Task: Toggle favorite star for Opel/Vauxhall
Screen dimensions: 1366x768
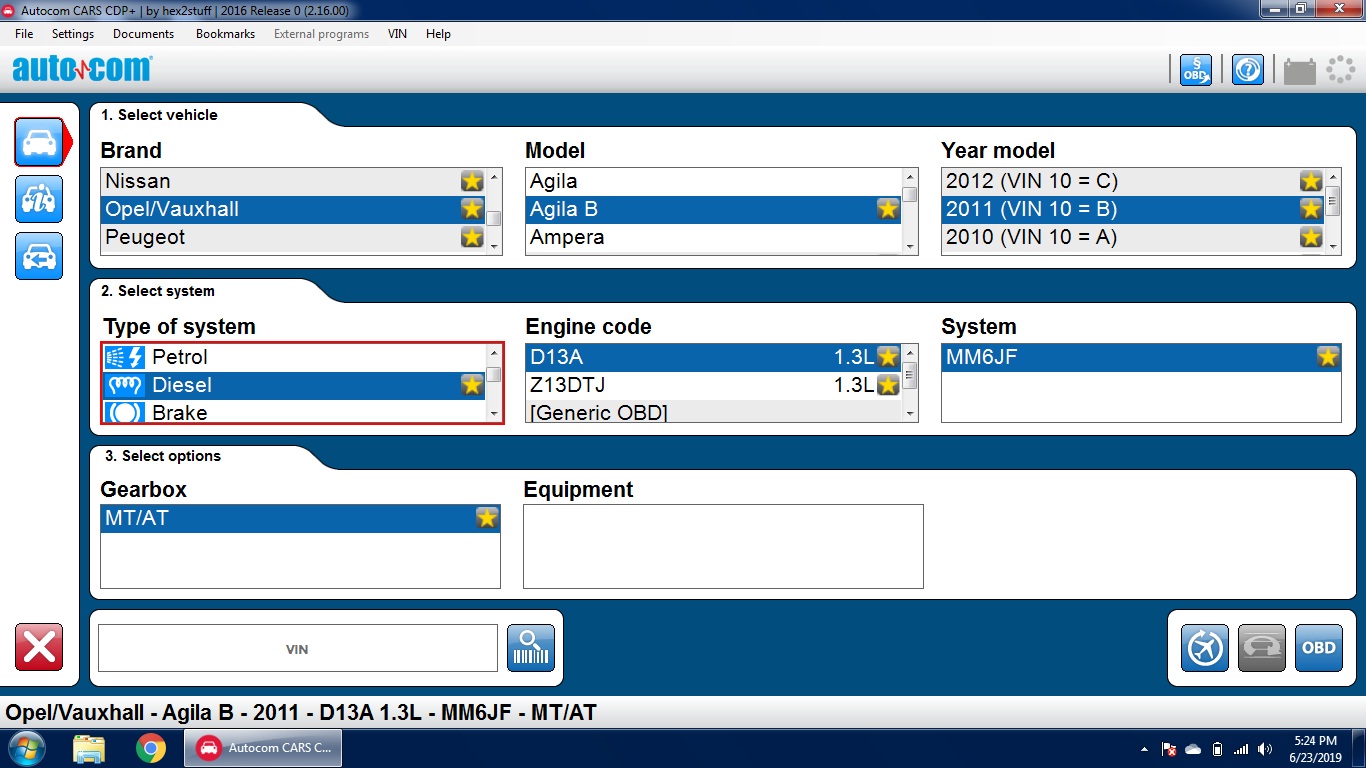Action: (472, 209)
